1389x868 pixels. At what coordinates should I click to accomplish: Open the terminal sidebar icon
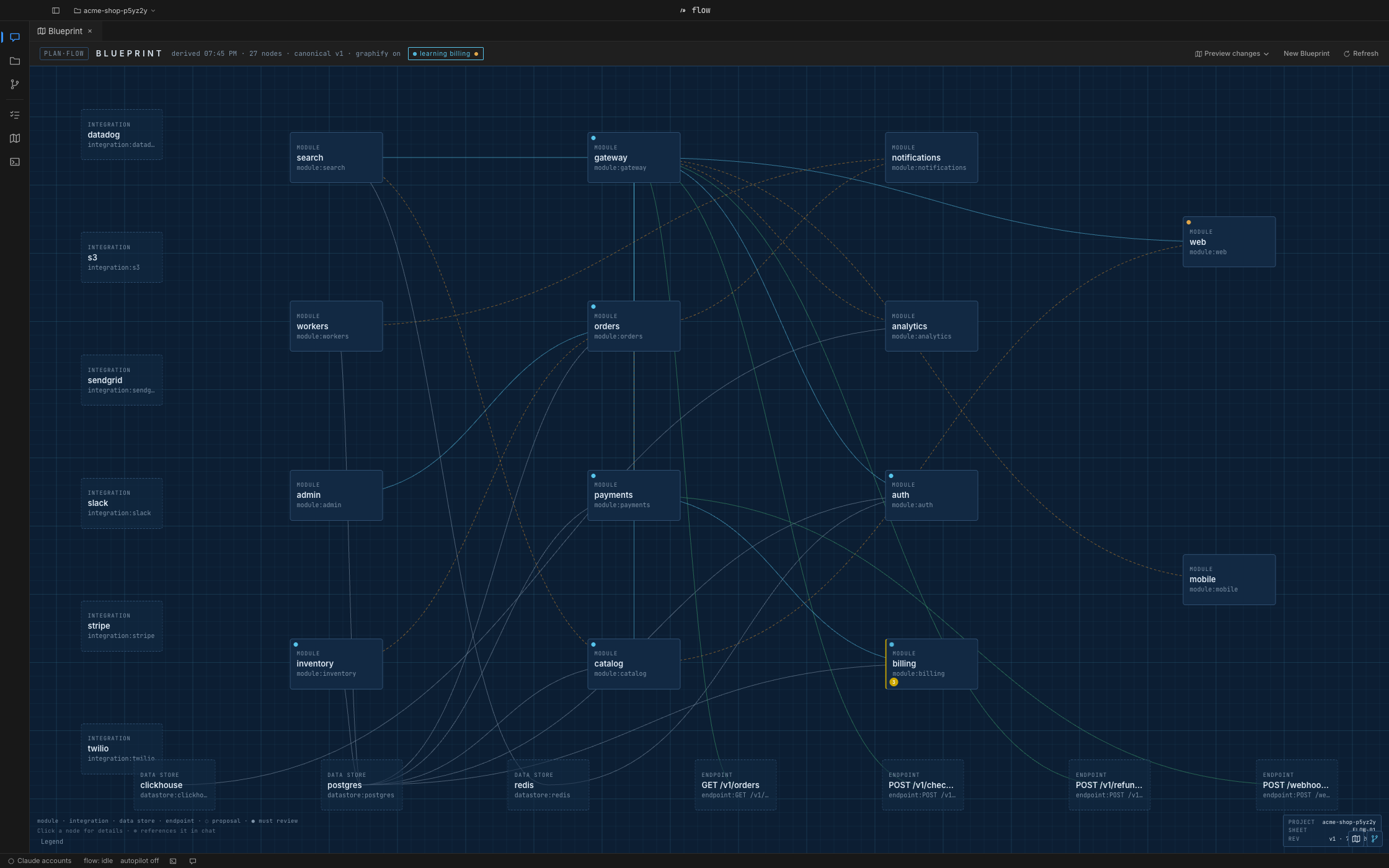pyautogui.click(x=15, y=162)
